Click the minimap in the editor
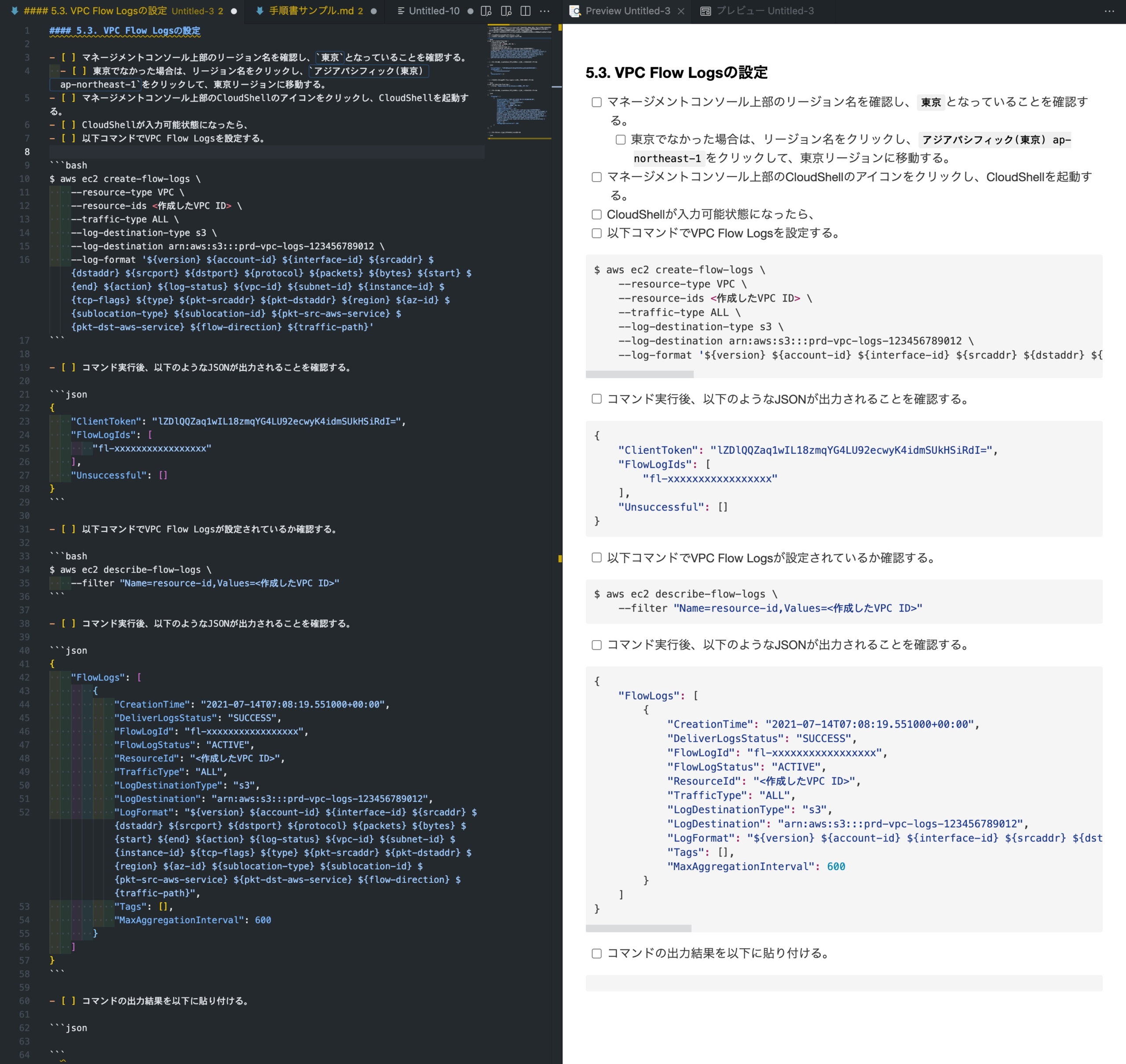1126x1064 pixels. [519, 82]
